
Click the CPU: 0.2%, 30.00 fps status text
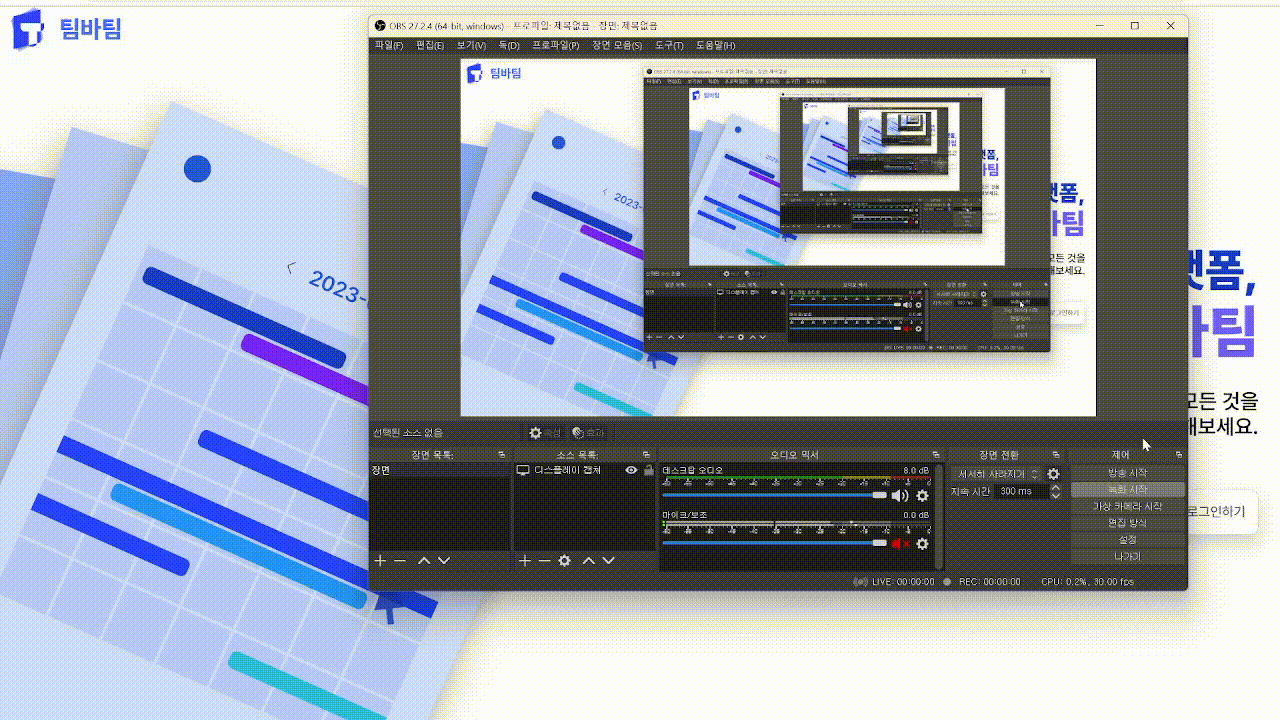tap(1087, 582)
